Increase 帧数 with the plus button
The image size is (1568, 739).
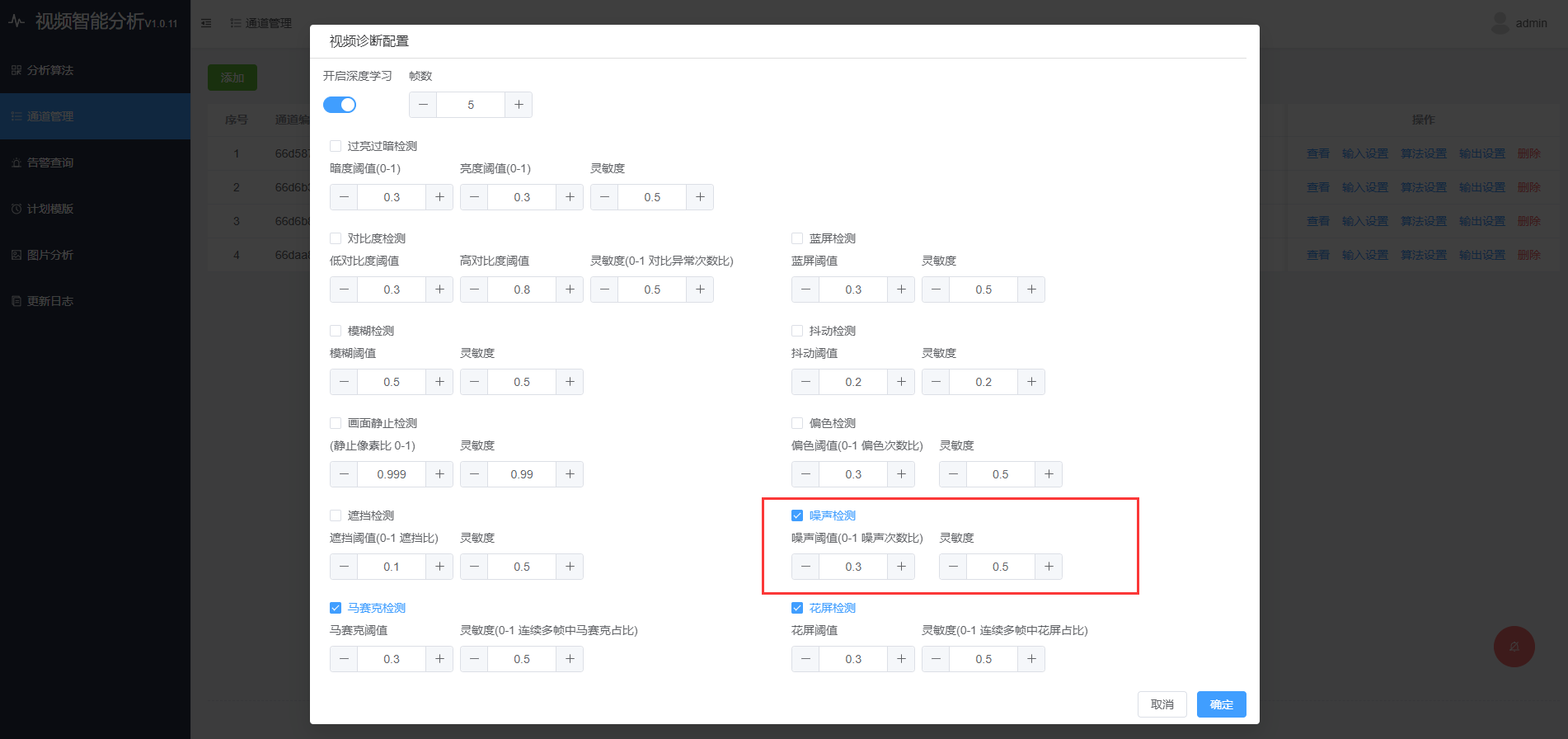pyautogui.click(x=519, y=105)
